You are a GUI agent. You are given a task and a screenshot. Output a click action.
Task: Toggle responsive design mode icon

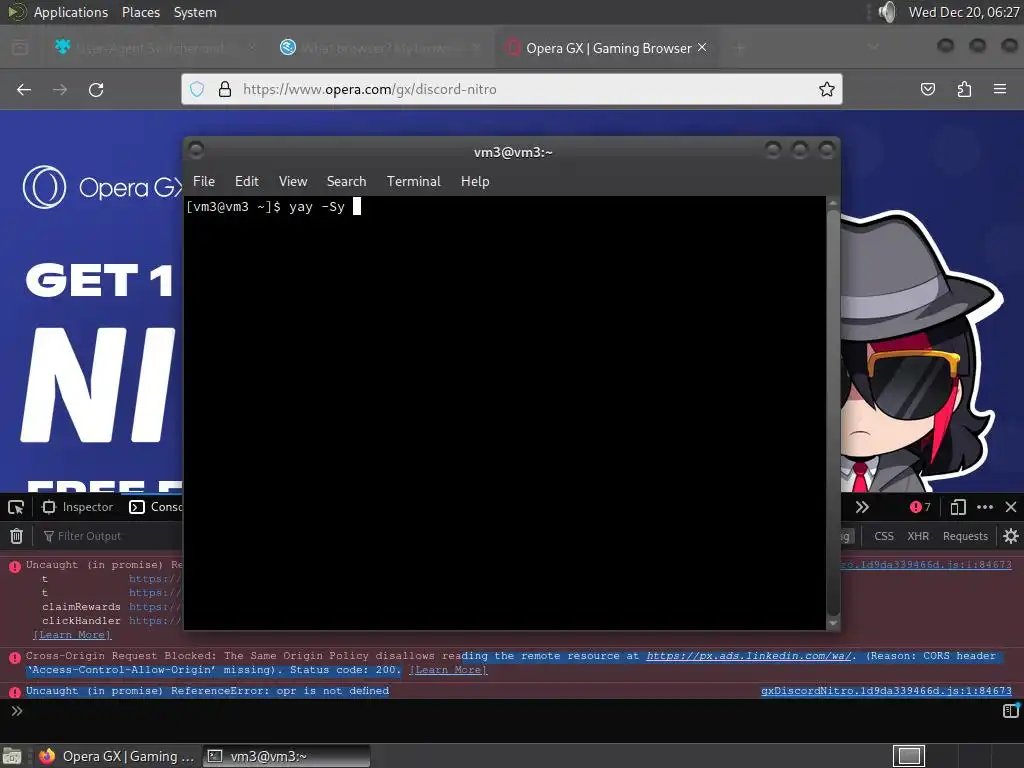[x=958, y=507]
